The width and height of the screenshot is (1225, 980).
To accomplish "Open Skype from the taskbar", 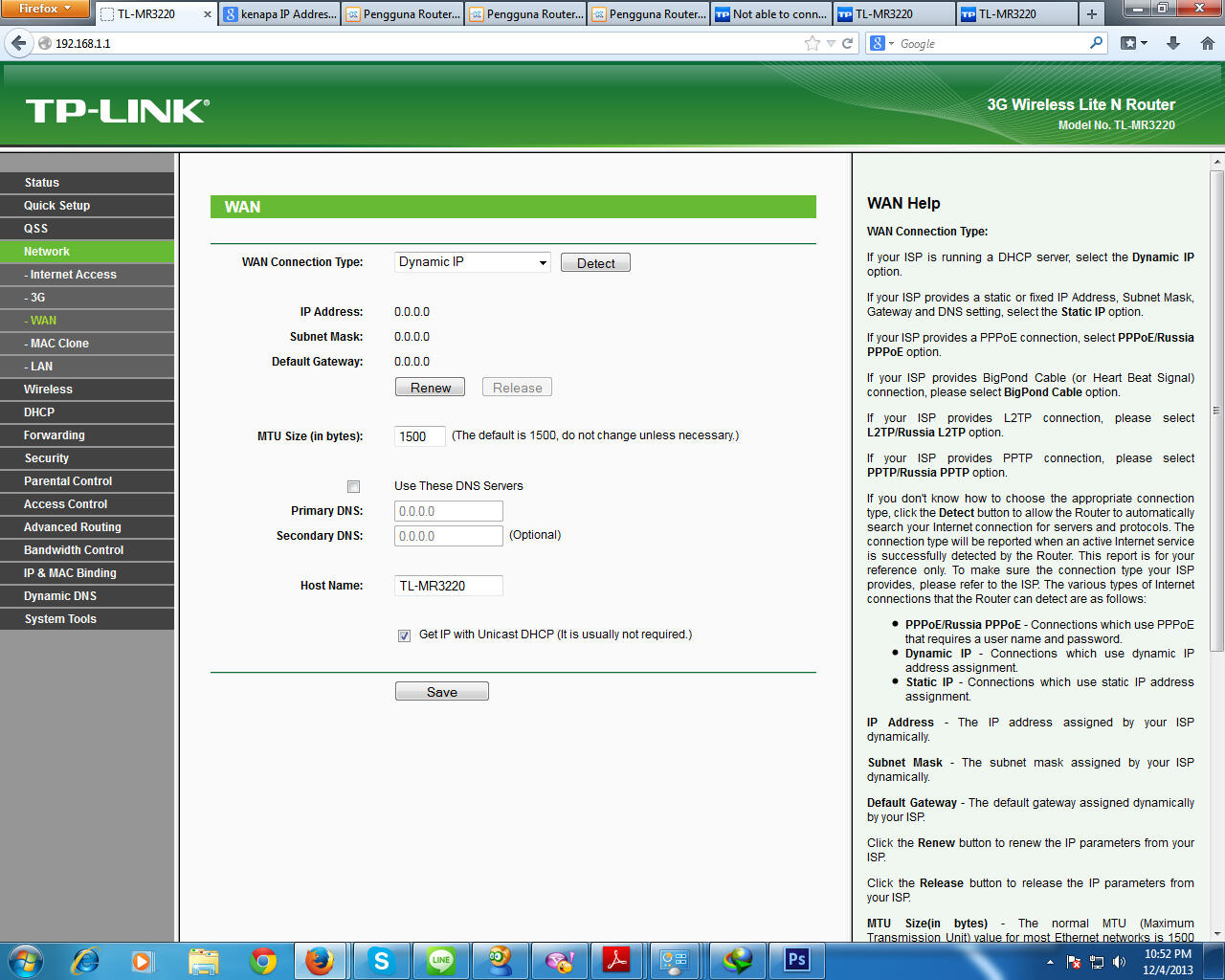I will tap(382, 960).
